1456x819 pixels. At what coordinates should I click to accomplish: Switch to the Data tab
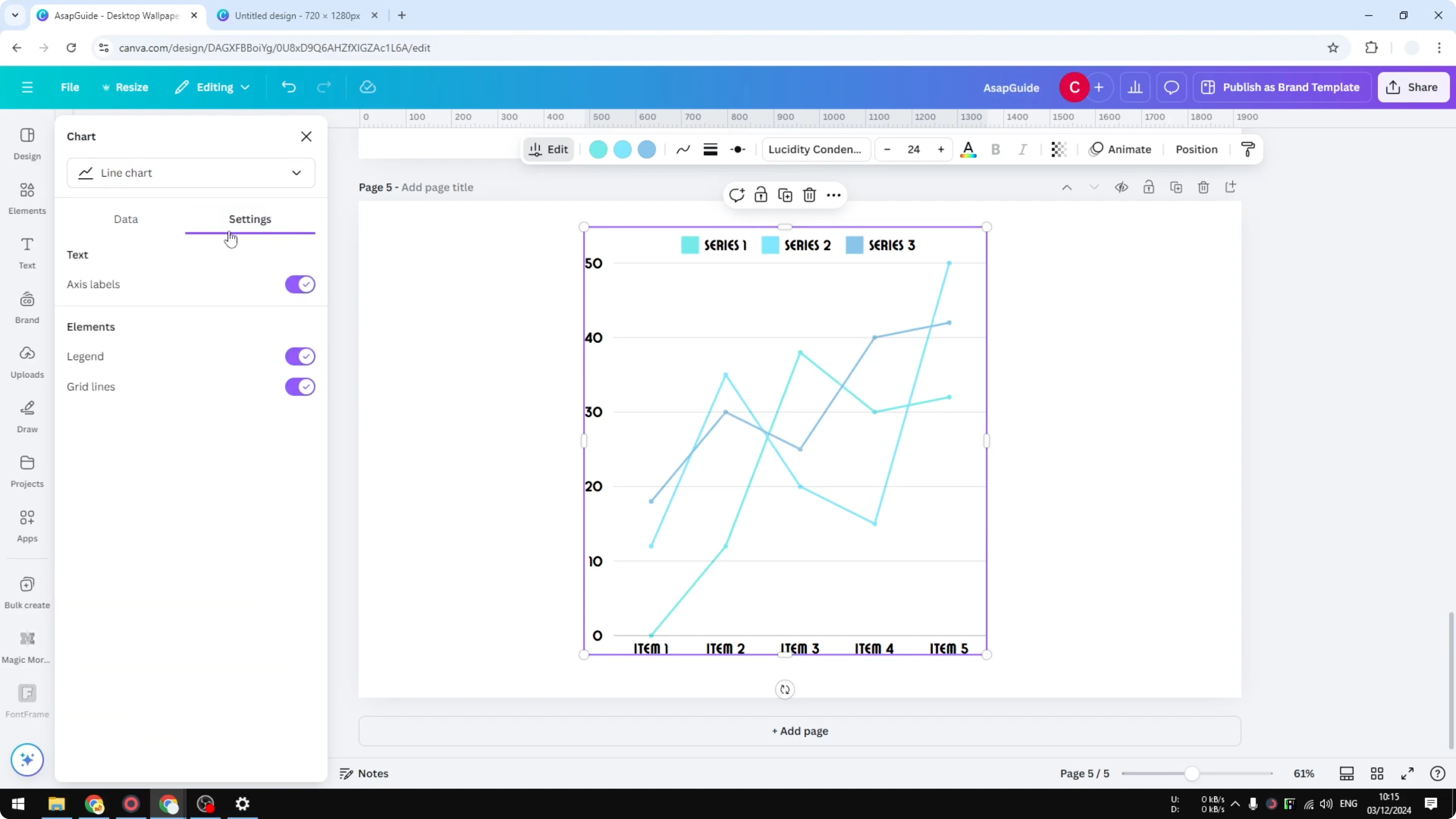[x=126, y=219]
